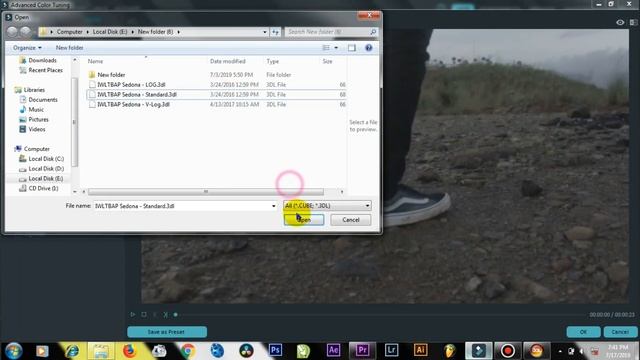640x360 pixels.
Task: Open Local Disk (E:) drive
Action: coord(46,178)
